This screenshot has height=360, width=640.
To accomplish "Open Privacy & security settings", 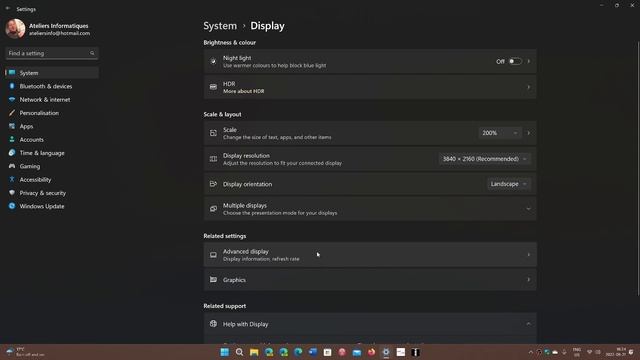I will click(52, 193).
